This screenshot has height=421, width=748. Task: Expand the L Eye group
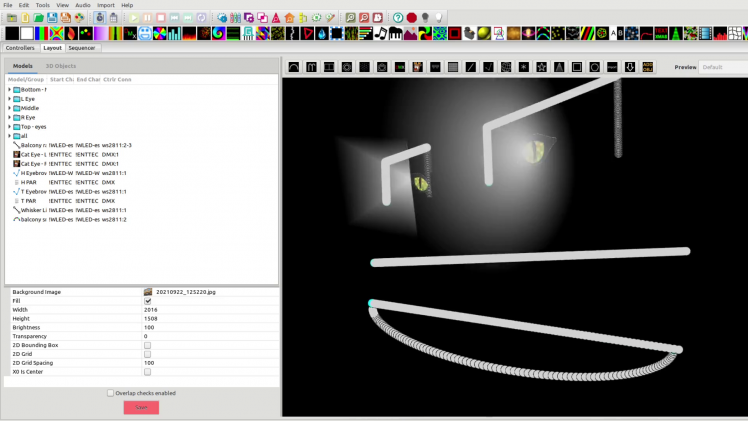point(10,99)
